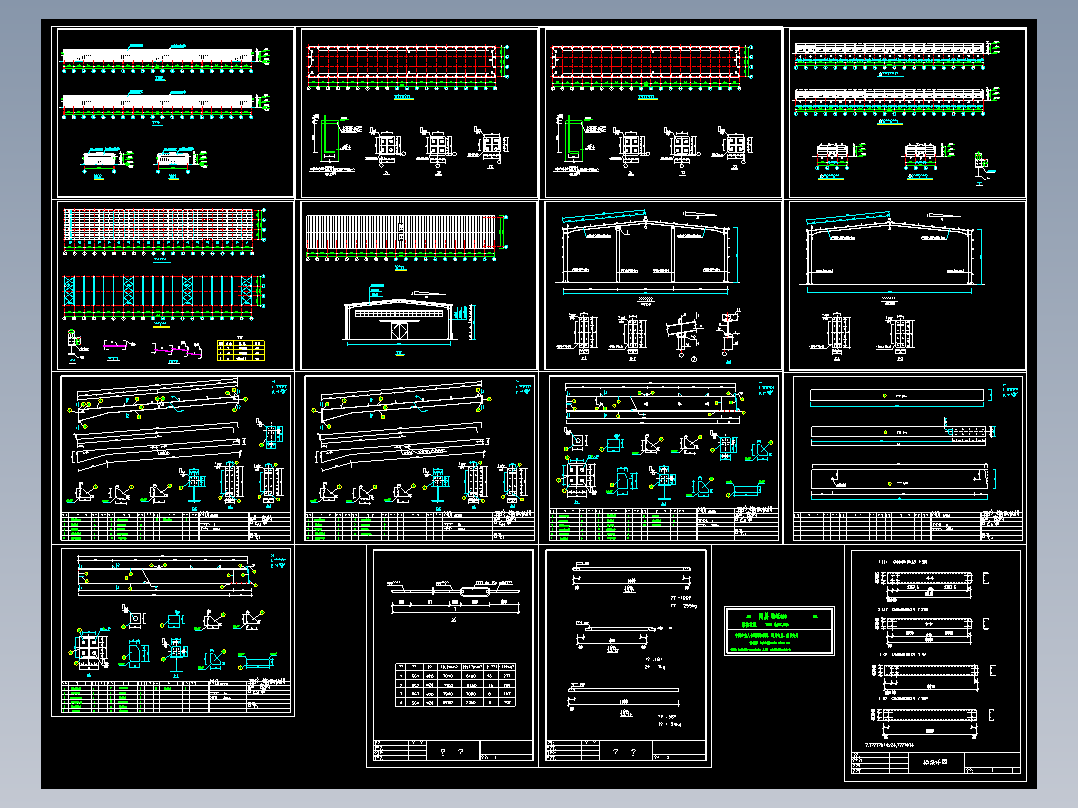The width and height of the screenshot is (1078, 808).
Task: Select the top beam in the three-beams sheet
Action: pyautogui.click(x=897, y=395)
